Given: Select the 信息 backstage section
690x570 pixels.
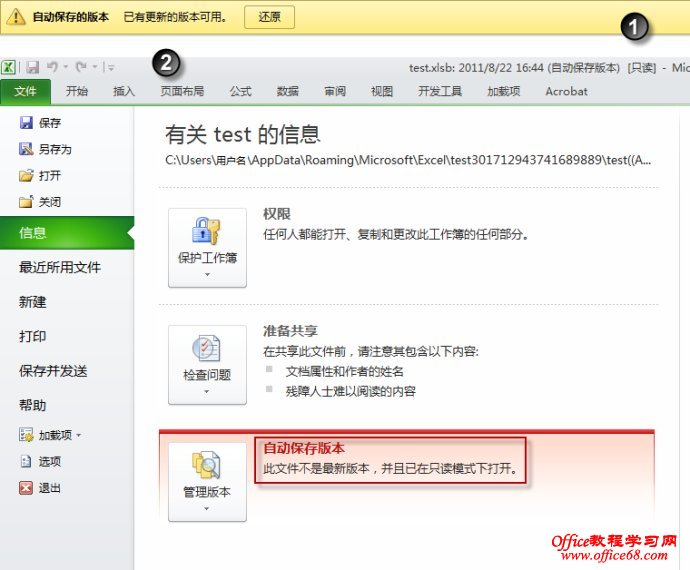Looking at the screenshot, I should pos(67,233).
